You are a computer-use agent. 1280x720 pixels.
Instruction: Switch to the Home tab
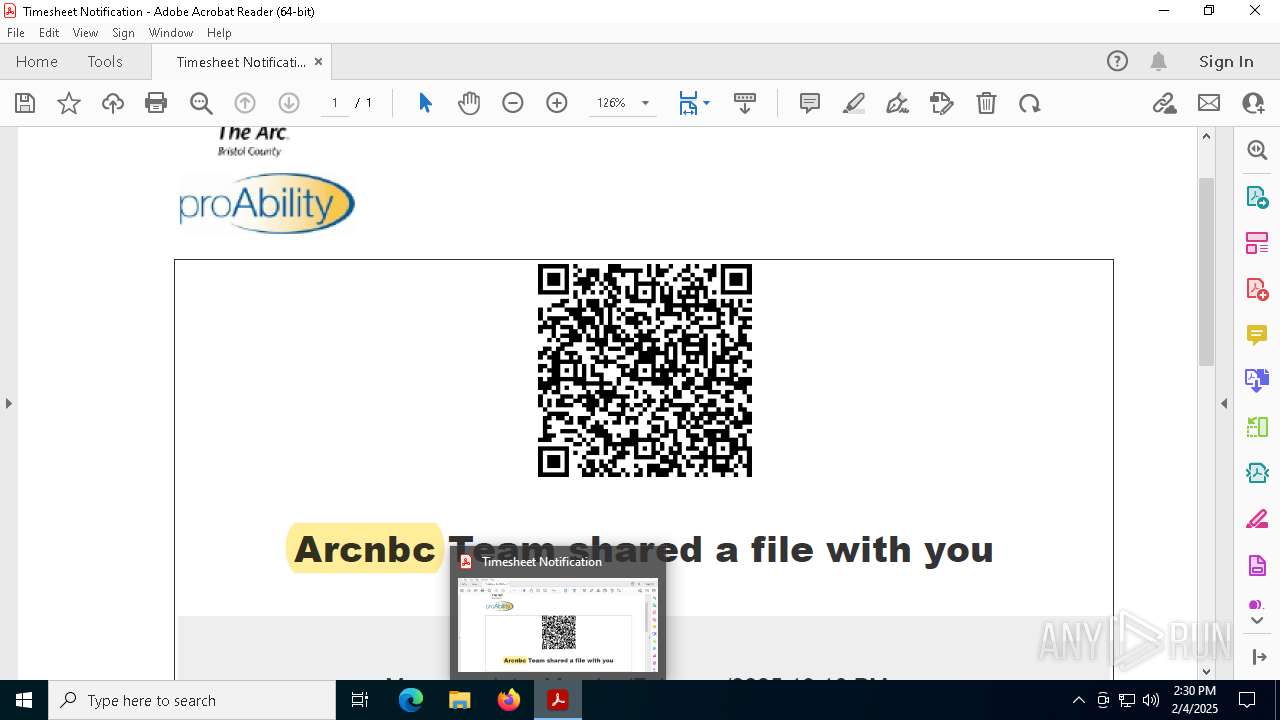(37, 61)
